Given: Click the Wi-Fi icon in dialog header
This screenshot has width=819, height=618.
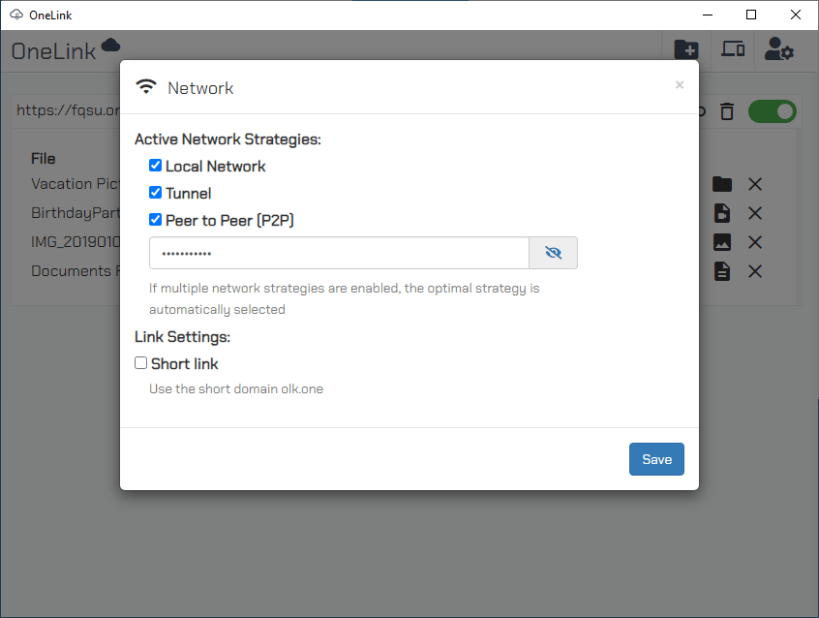Looking at the screenshot, I should [146, 86].
